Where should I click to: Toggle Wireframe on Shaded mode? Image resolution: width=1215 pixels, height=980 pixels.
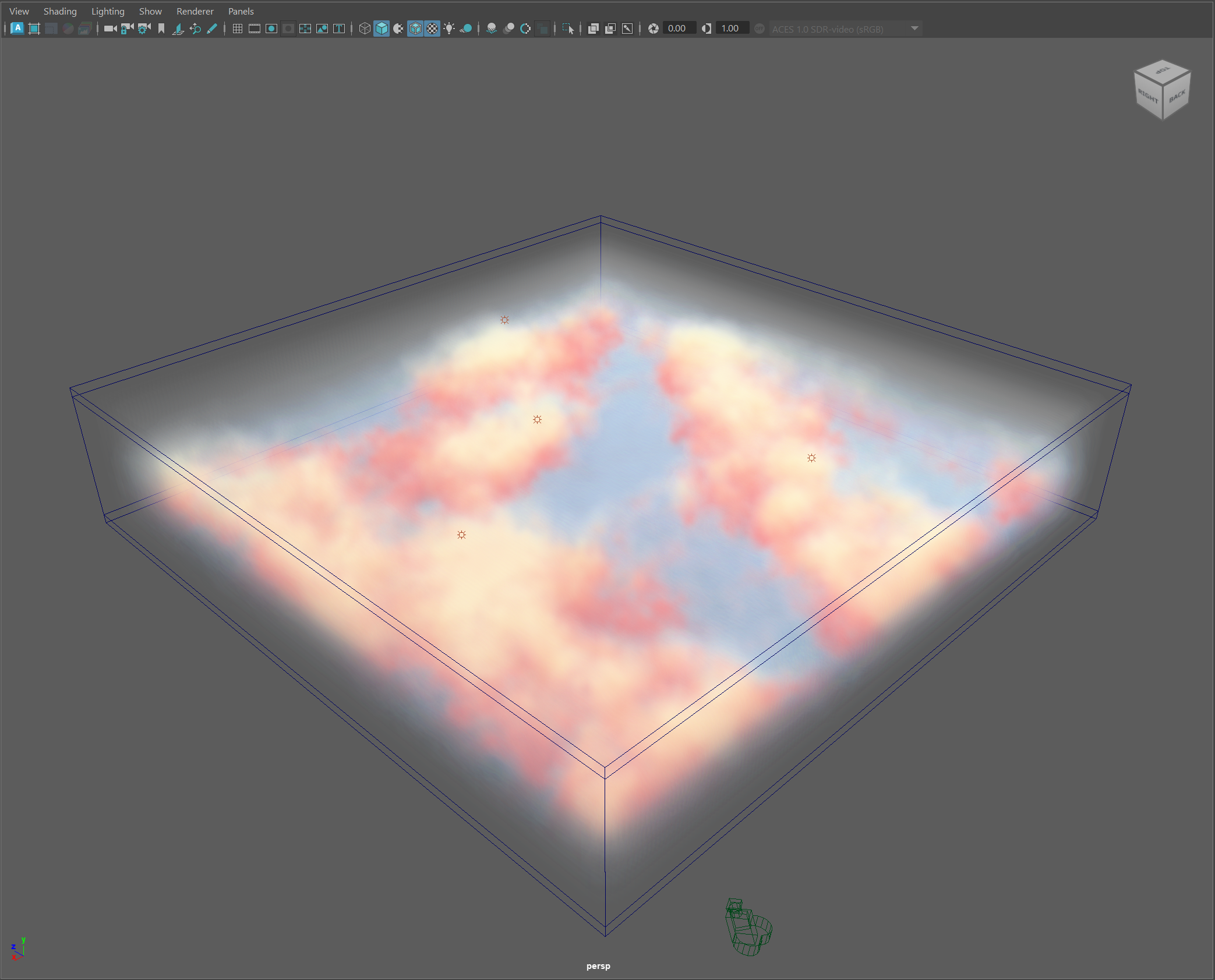click(x=415, y=29)
